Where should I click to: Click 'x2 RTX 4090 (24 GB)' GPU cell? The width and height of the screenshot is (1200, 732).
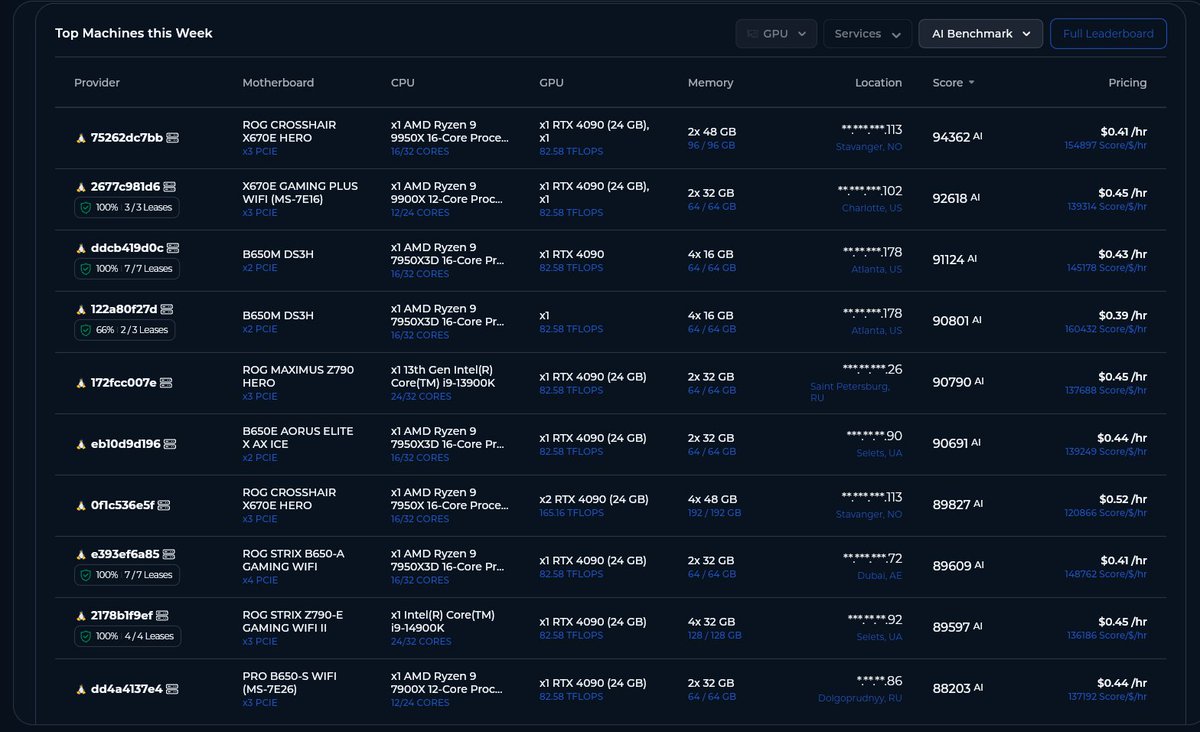pyautogui.click(x=593, y=499)
